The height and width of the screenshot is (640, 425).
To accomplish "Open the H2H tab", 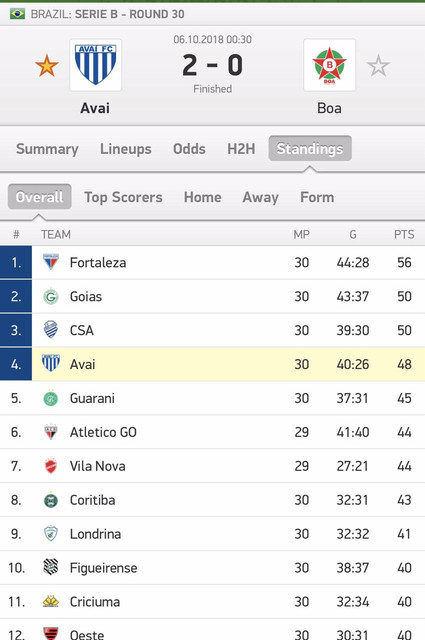I will pyautogui.click(x=241, y=149).
